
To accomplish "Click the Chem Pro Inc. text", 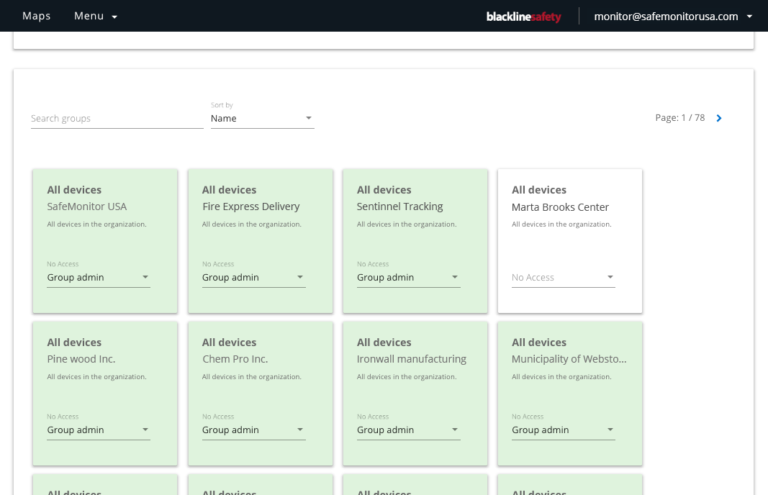I will coord(235,359).
